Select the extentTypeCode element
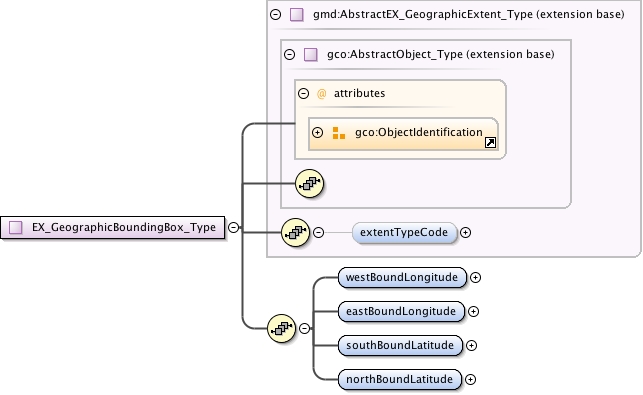The image size is (643, 395). coord(404,233)
